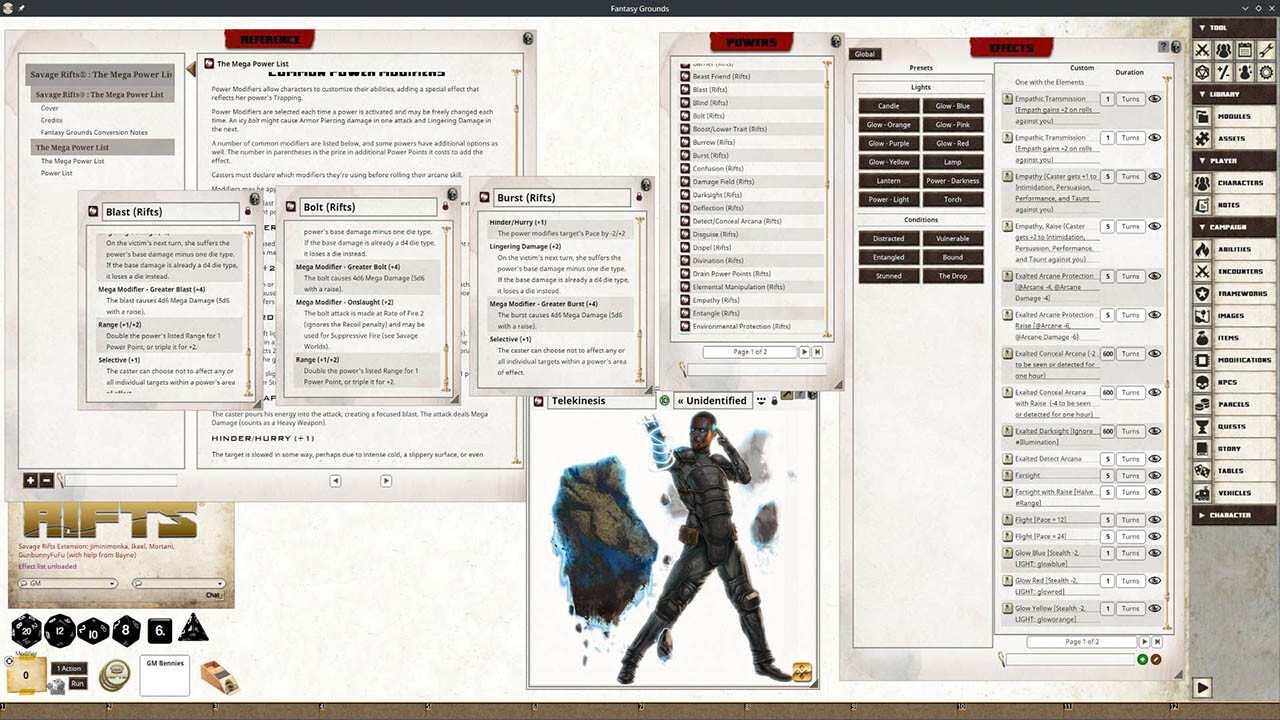Switch to the Global tab in Effects
Image resolution: width=1280 pixels, height=720 pixels.
(864, 53)
